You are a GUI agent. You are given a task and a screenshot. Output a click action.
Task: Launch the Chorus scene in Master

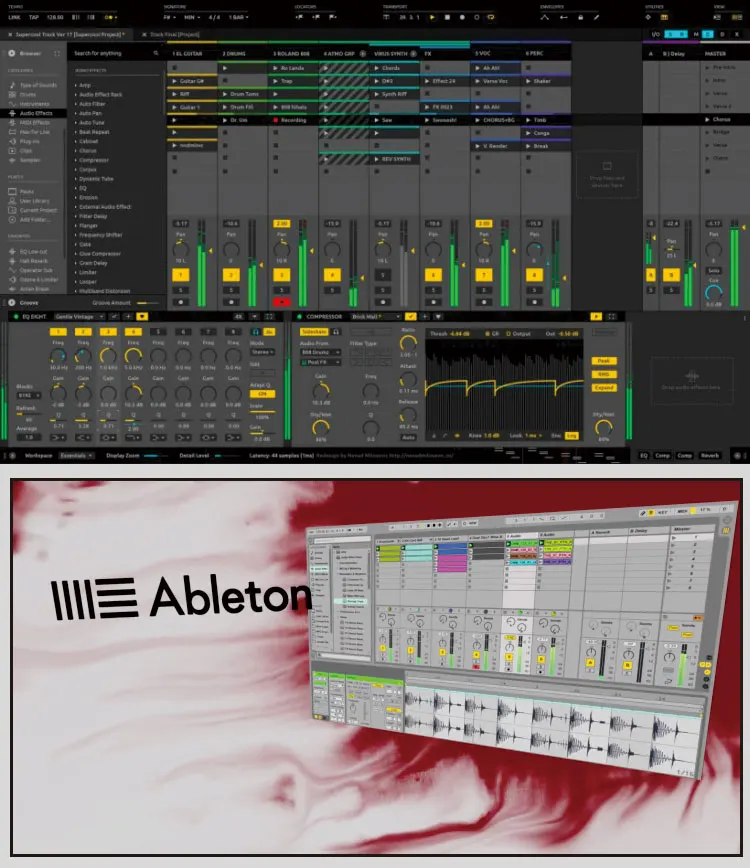pyautogui.click(x=721, y=119)
